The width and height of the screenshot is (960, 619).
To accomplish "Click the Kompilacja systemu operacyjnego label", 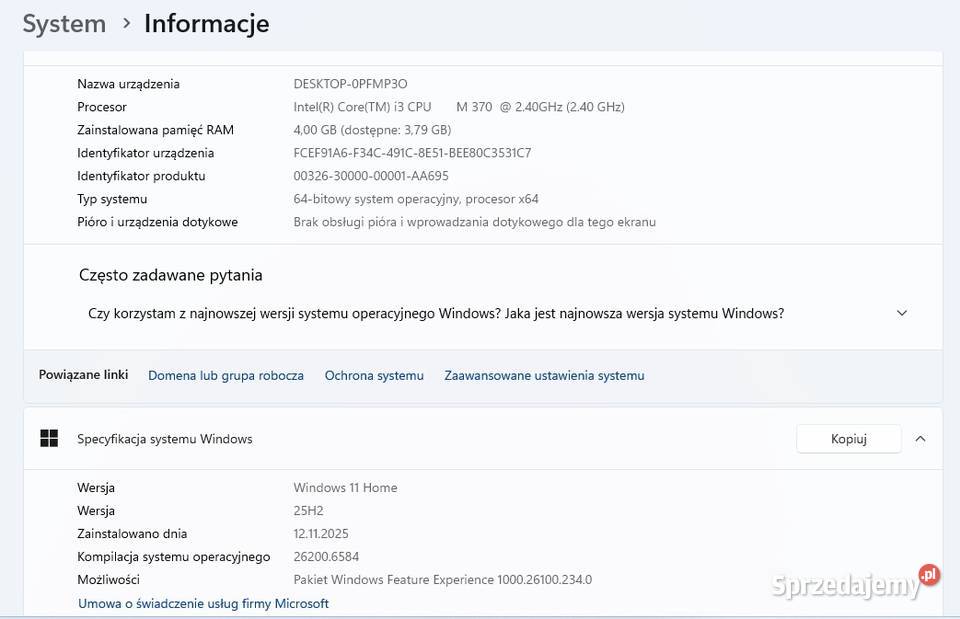I will coord(174,557).
